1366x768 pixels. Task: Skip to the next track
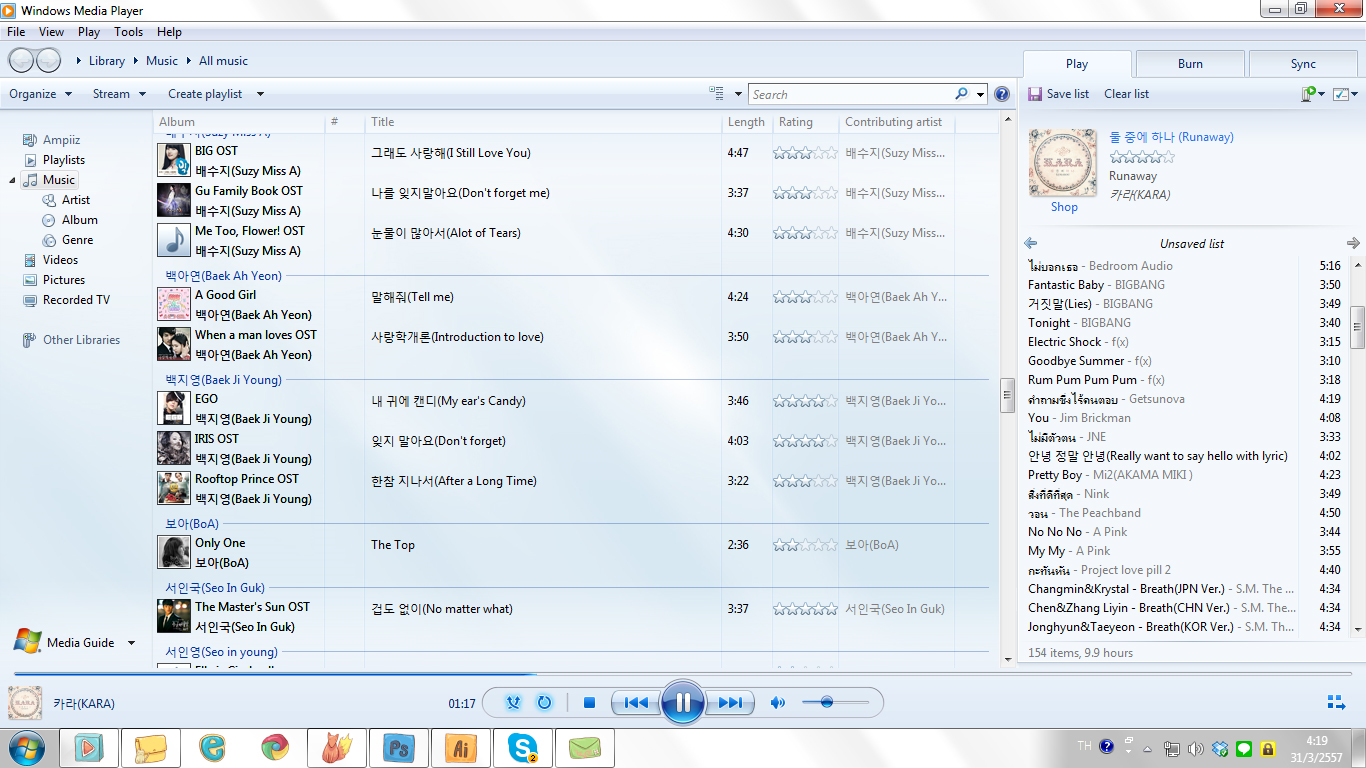click(x=730, y=703)
